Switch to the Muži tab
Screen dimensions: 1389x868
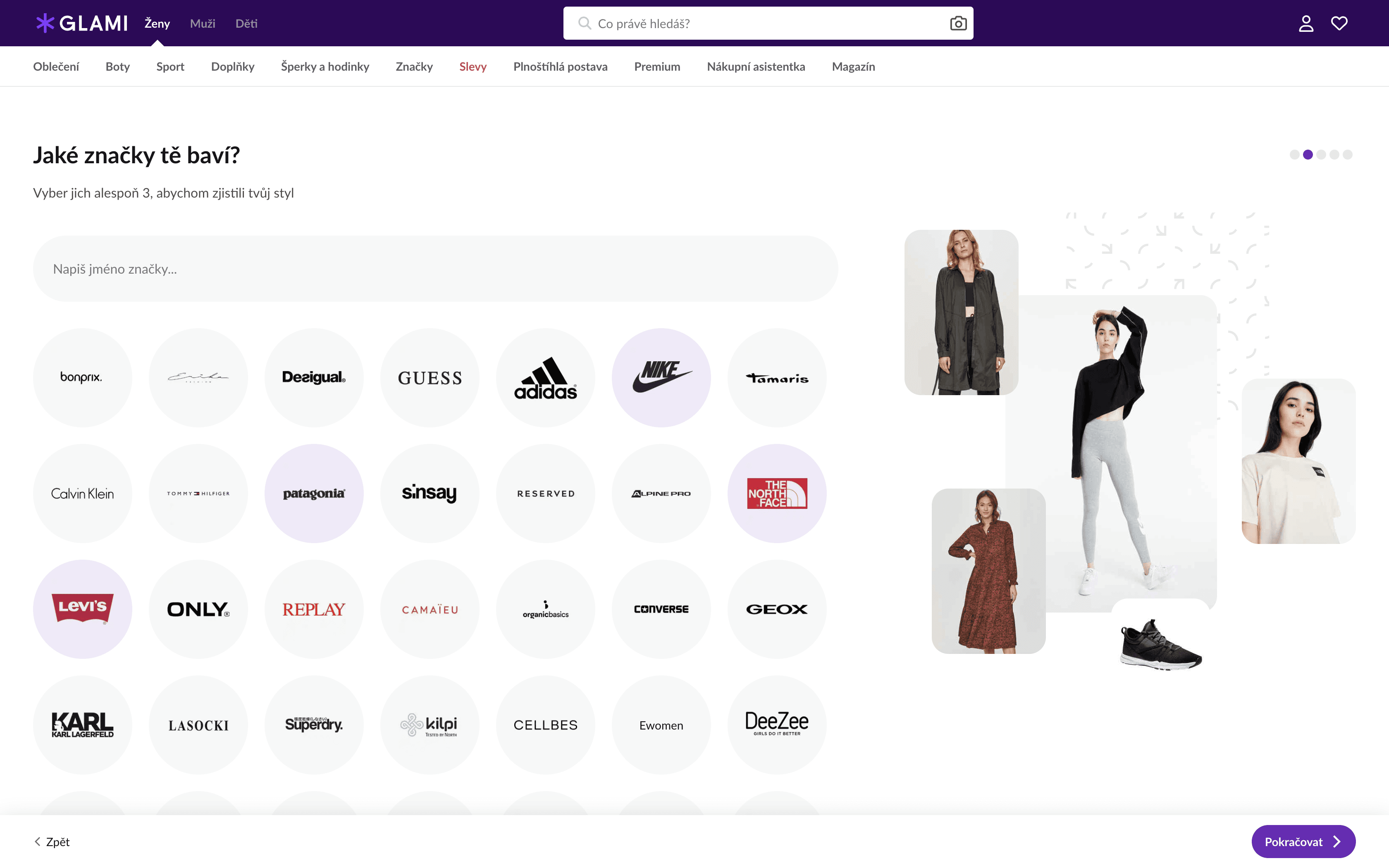coord(203,24)
